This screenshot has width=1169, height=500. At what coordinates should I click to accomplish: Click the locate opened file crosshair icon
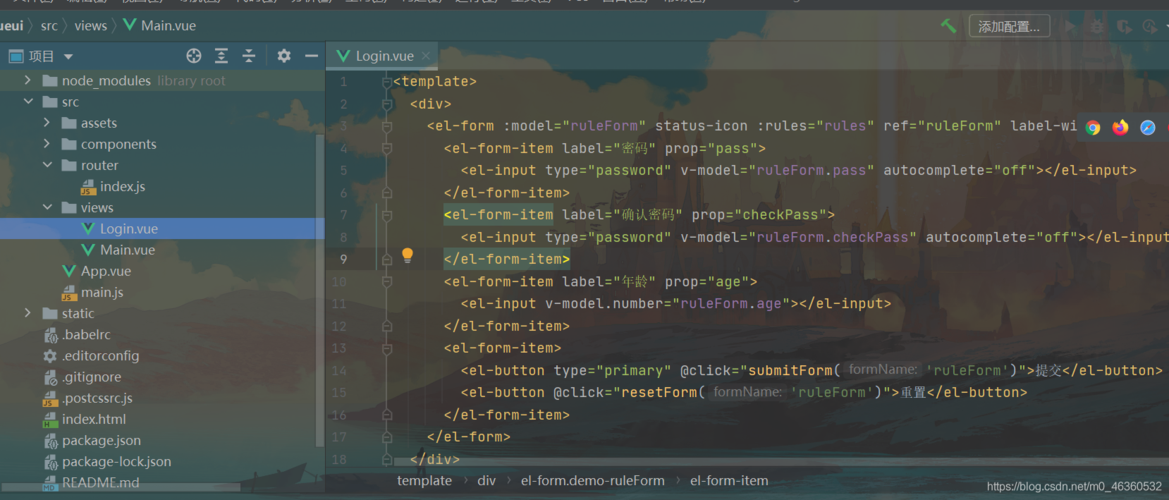(194, 56)
